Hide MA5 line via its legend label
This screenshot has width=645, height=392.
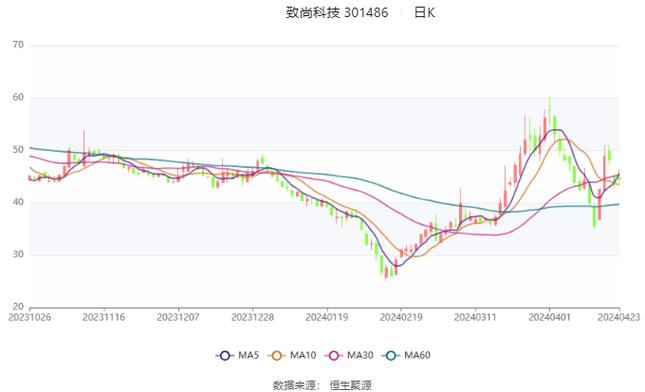click(248, 355)
